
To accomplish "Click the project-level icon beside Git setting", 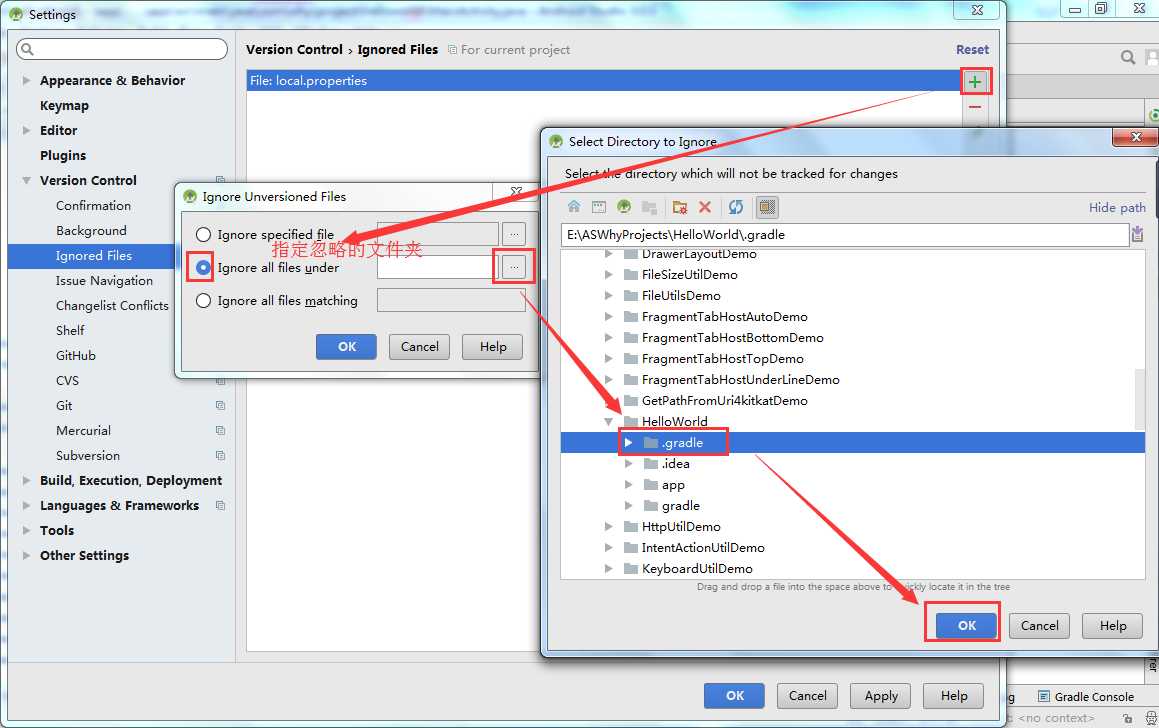I will point(220,405).
